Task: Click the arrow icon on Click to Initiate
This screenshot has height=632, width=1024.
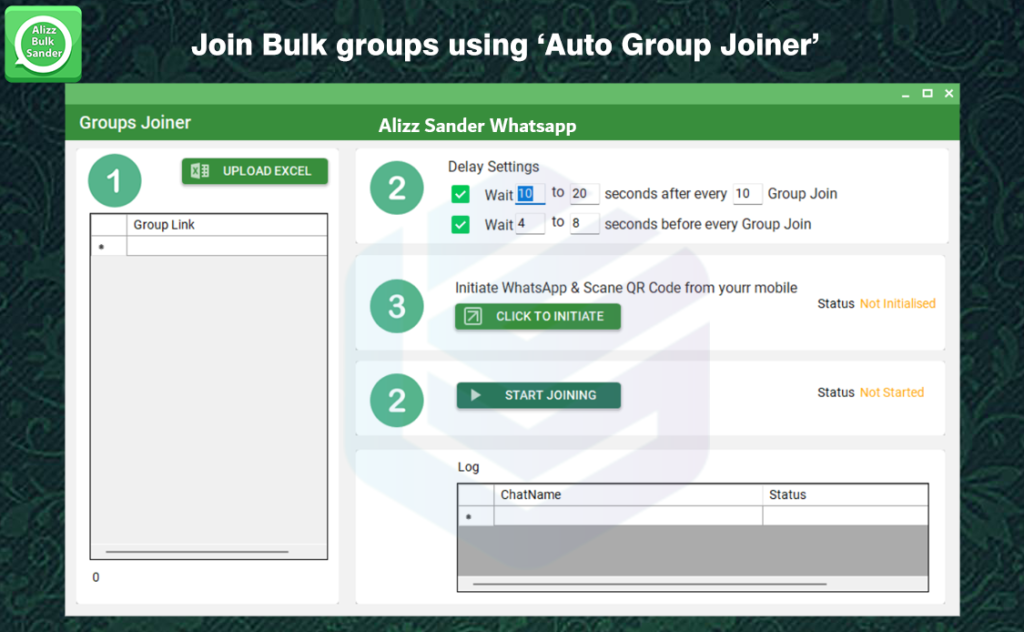Action: (473, 316)
